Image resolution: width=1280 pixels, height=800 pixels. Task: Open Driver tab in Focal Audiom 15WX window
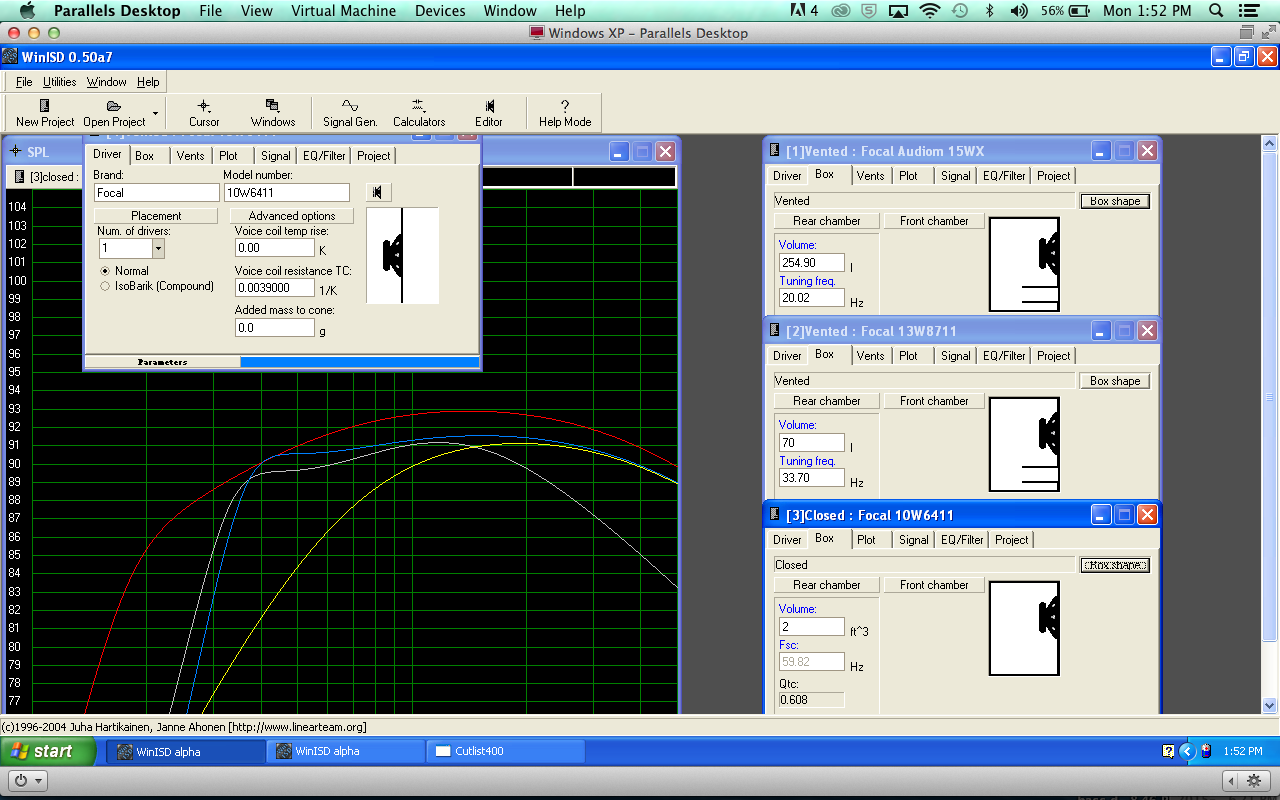coord(787,175)
